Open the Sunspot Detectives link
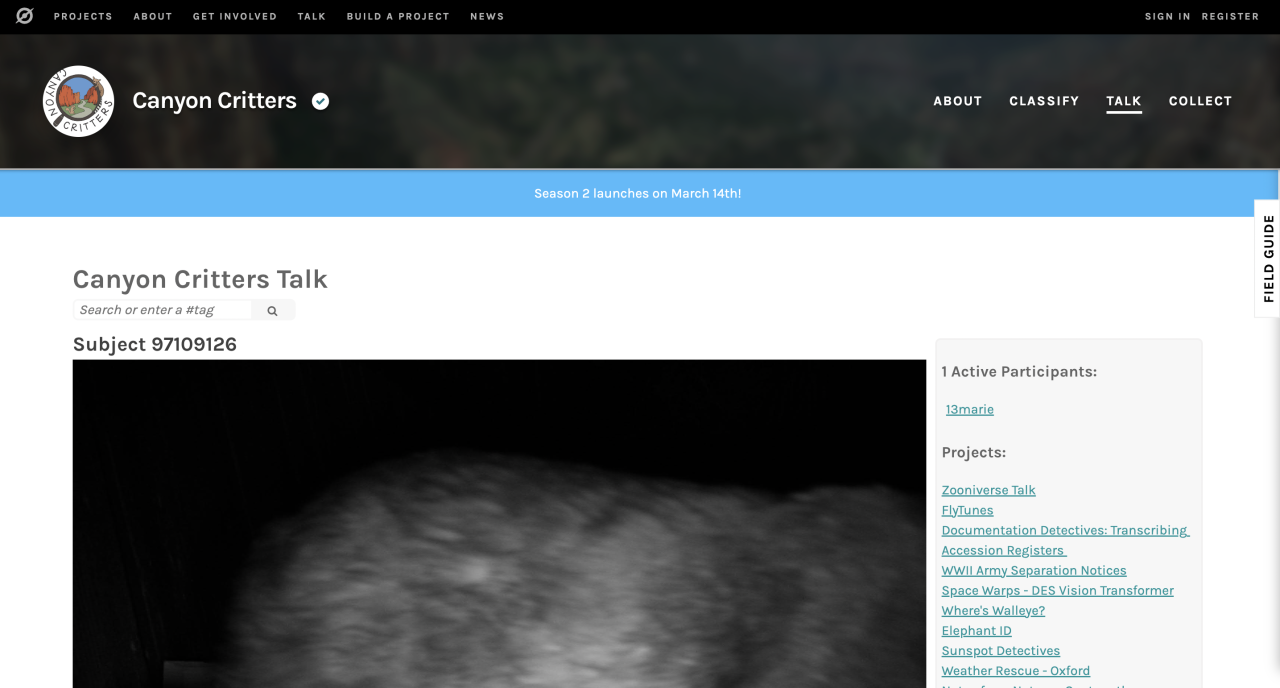This screenshot has width=1280, height=688. tap(1001, 651)
